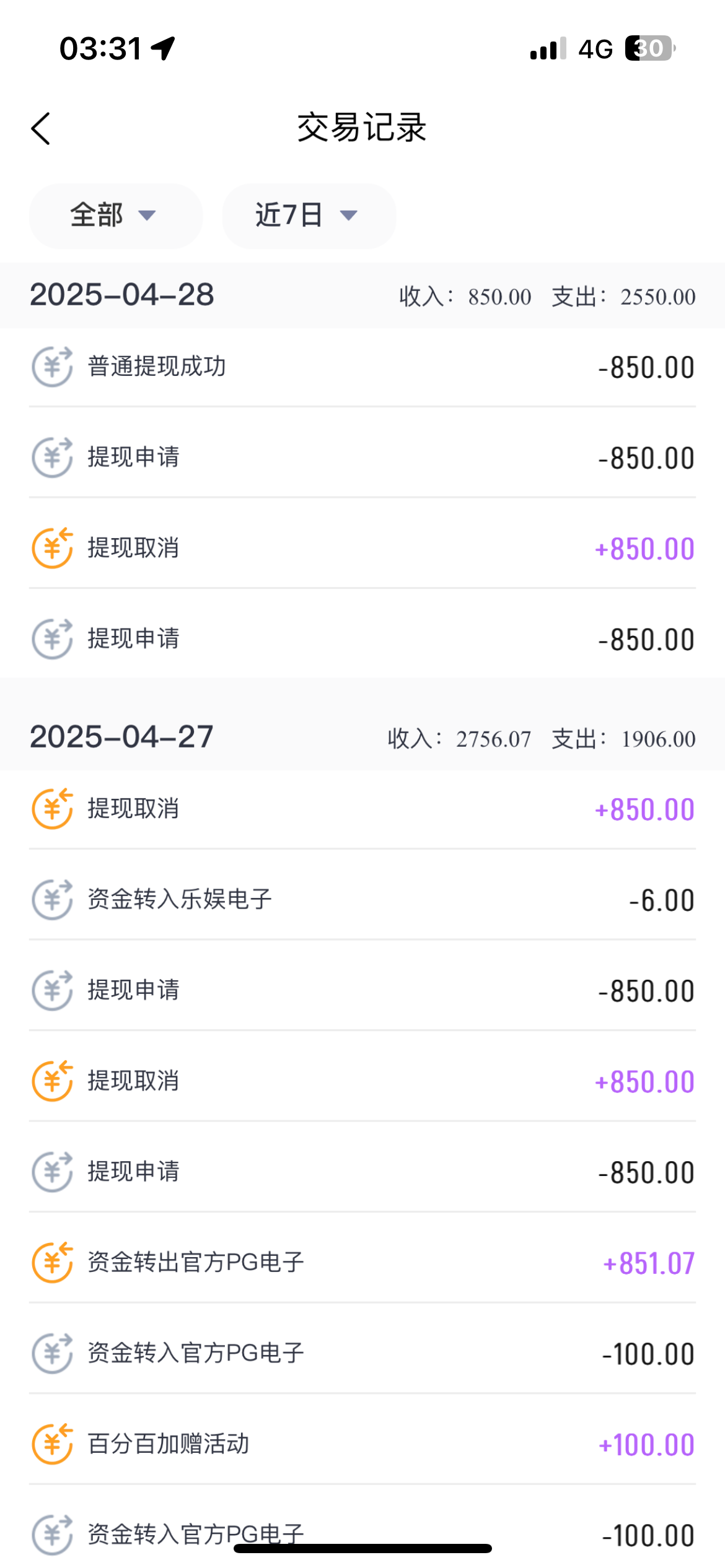Open the 普通提现成功 transaction record
725x1568 pixels.
[x=362, y=367]
